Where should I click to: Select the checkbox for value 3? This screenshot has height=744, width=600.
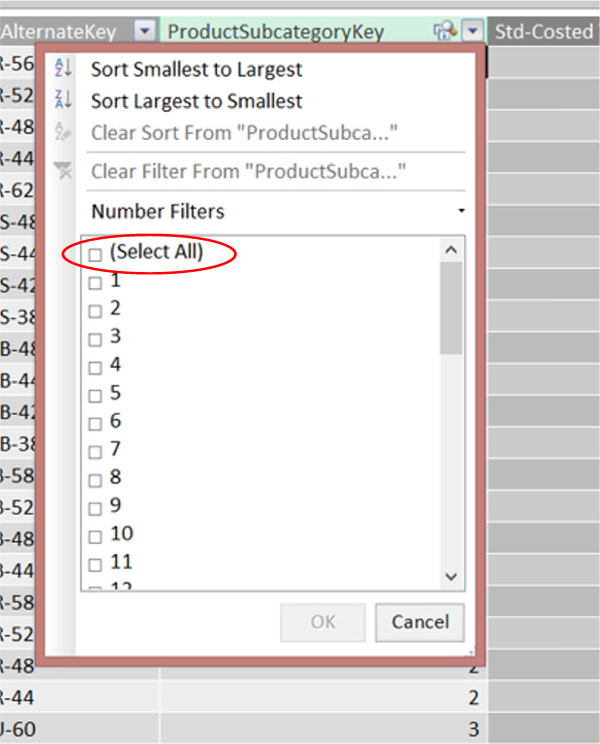pos(96,339)
